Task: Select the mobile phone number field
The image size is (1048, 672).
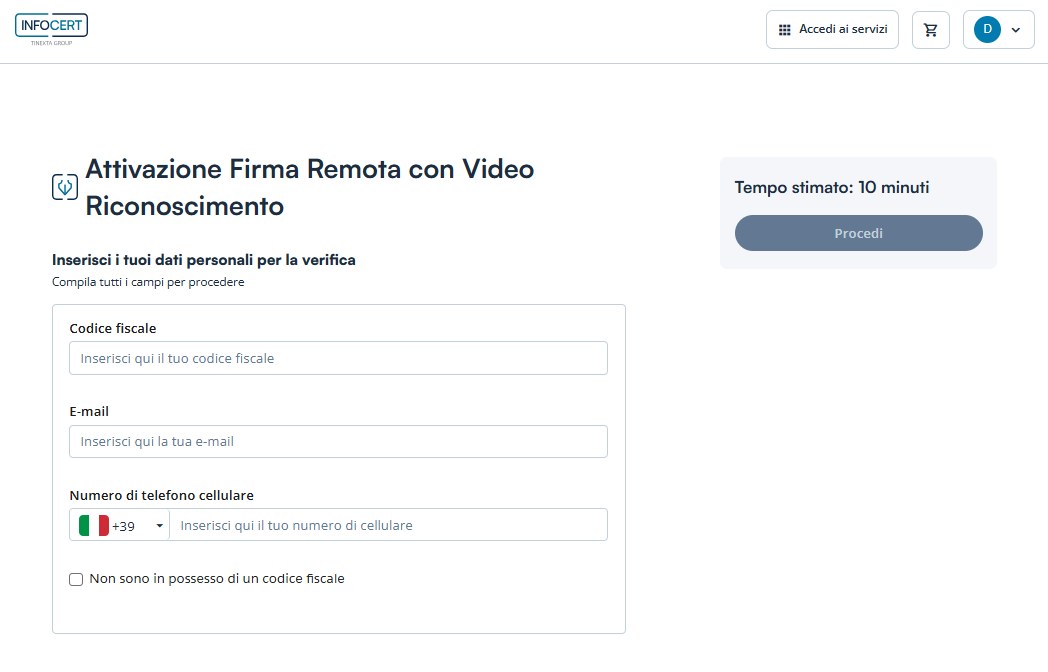Action: tap(388, 525)
